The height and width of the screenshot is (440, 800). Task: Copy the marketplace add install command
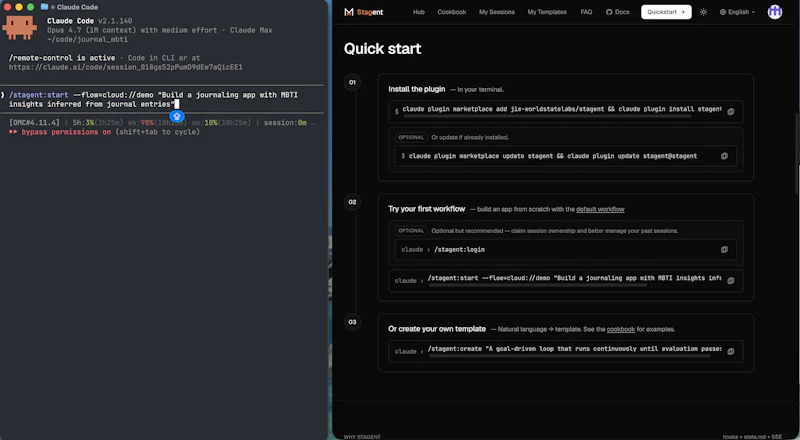[x=731, y=111]
